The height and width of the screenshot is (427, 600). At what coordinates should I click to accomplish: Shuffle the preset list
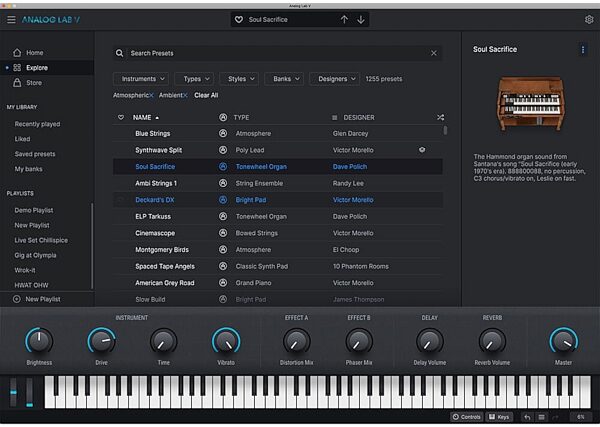pos(440,117)
